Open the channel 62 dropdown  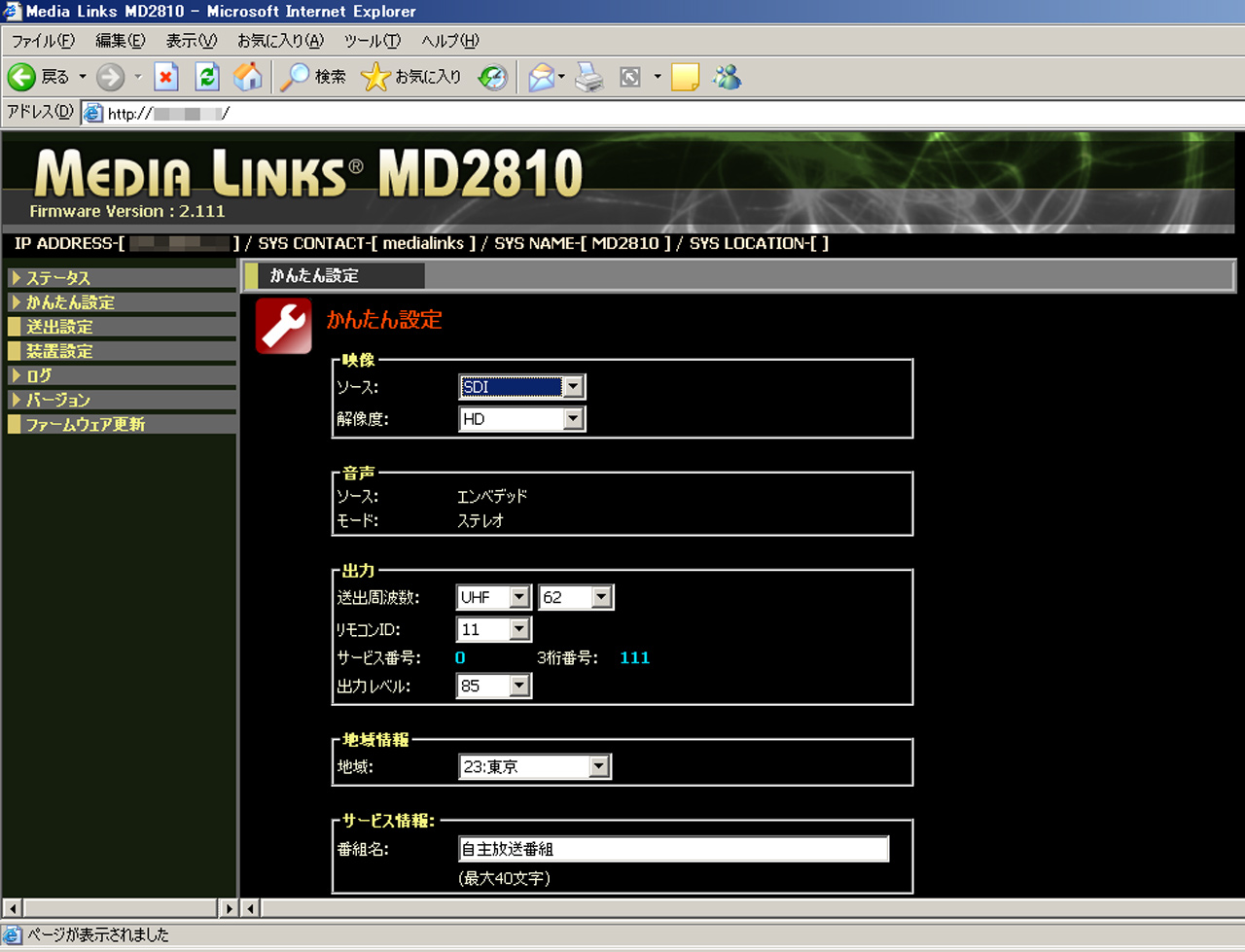(x=576, y=597)
